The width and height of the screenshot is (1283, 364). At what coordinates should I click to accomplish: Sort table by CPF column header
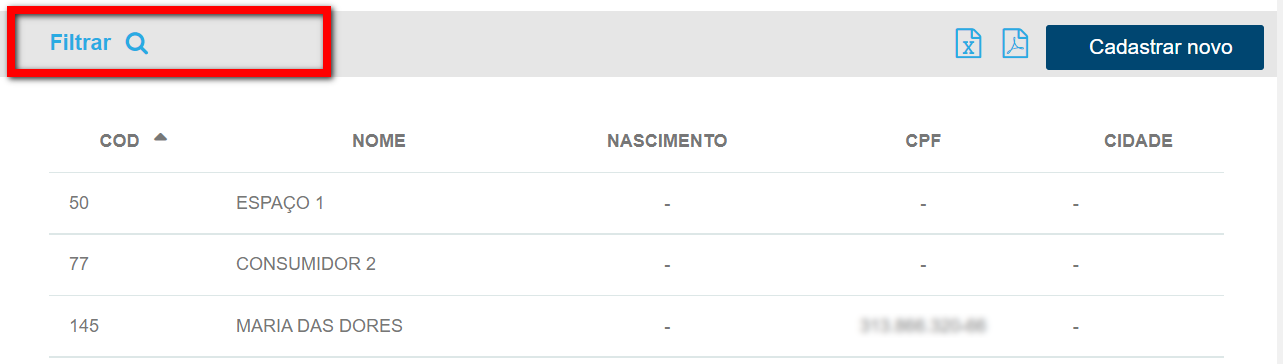(923, 141)
